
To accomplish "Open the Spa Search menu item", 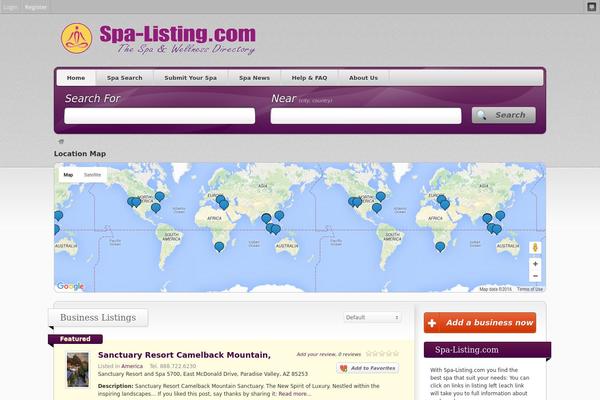I will tap(125, 78).
